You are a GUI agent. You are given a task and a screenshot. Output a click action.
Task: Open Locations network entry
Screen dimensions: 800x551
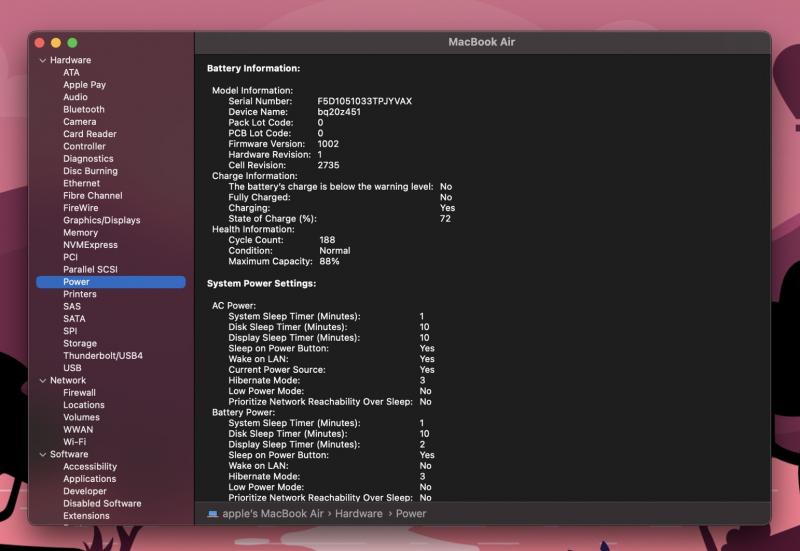point(84,405)
